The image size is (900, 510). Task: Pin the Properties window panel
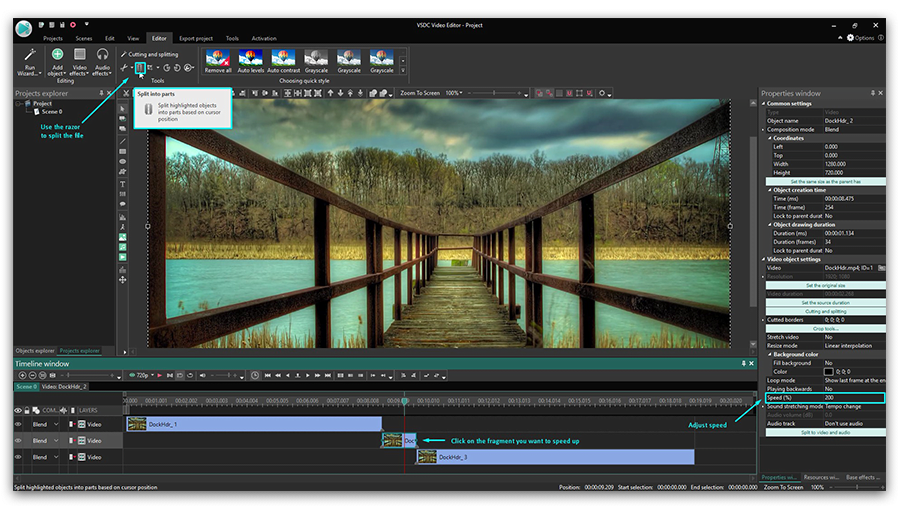tap(872, 93)
